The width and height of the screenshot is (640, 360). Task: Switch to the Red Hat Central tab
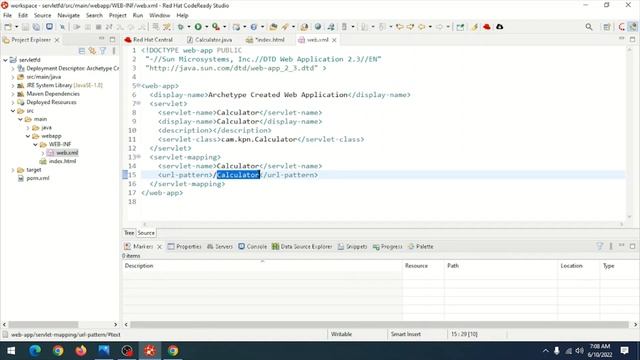tap(149, 40)
